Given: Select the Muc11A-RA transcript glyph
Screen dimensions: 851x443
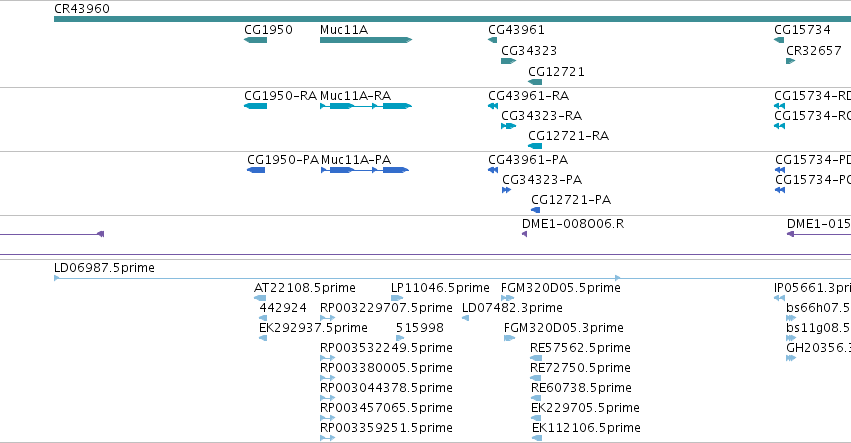Looking at the screenshot, I should click(x=366, y=106).
